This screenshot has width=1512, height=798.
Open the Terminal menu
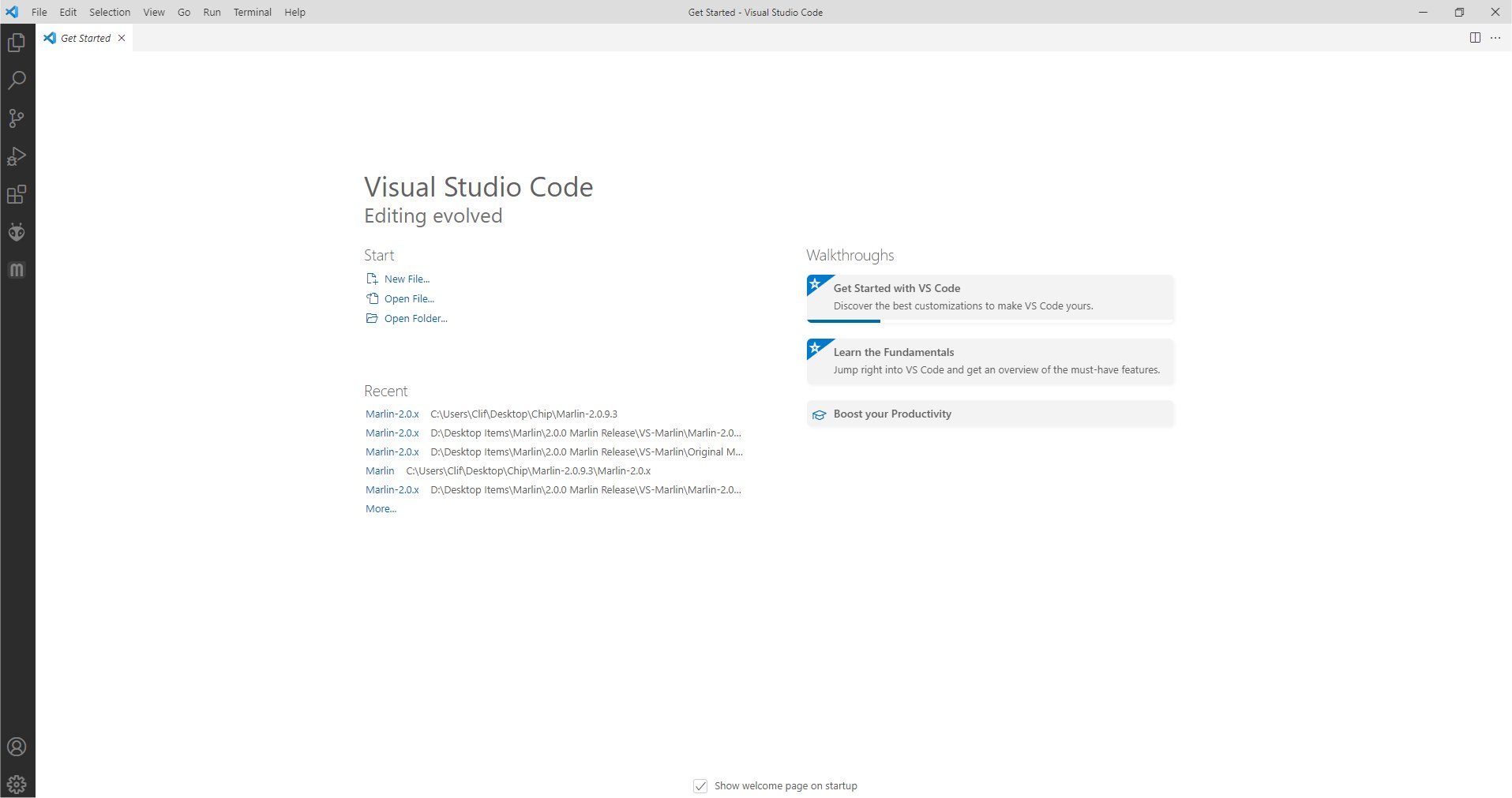tap(252, 12)
